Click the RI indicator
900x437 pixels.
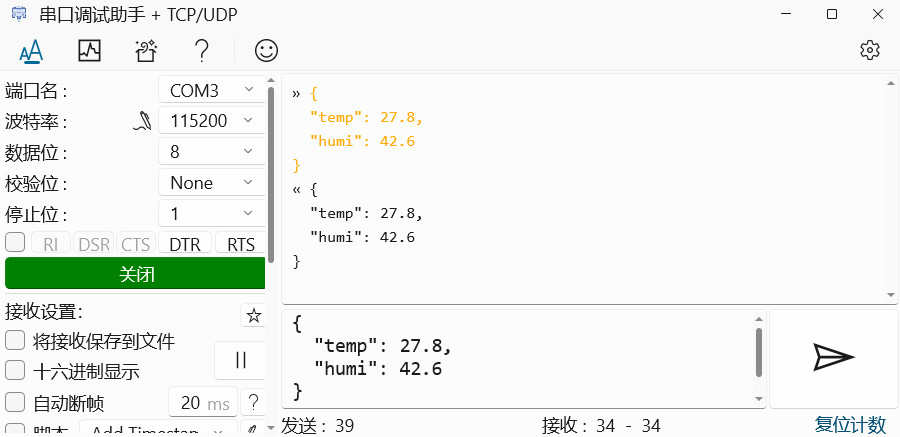[51, 244]
